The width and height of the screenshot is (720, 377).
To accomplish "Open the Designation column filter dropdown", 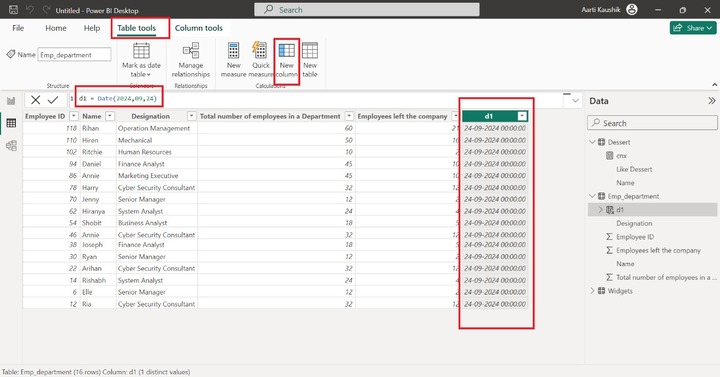I will point(191,116).
